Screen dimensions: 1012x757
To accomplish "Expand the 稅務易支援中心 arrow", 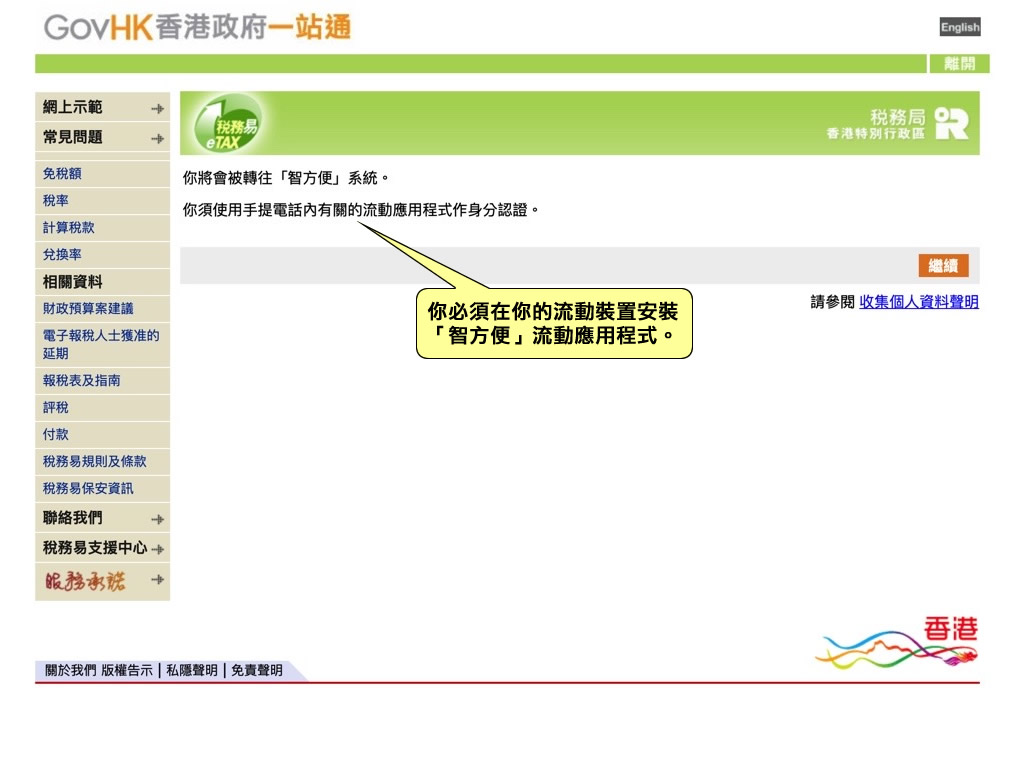I will coord(157,549).
